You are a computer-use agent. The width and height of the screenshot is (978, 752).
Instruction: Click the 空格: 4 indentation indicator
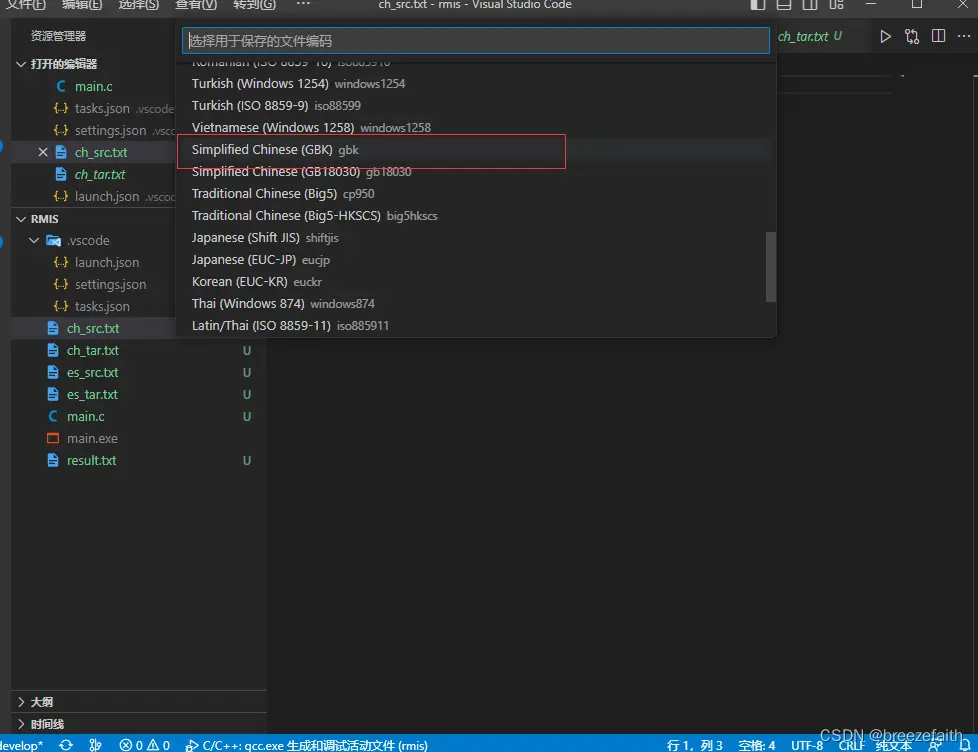coord(757,745)
